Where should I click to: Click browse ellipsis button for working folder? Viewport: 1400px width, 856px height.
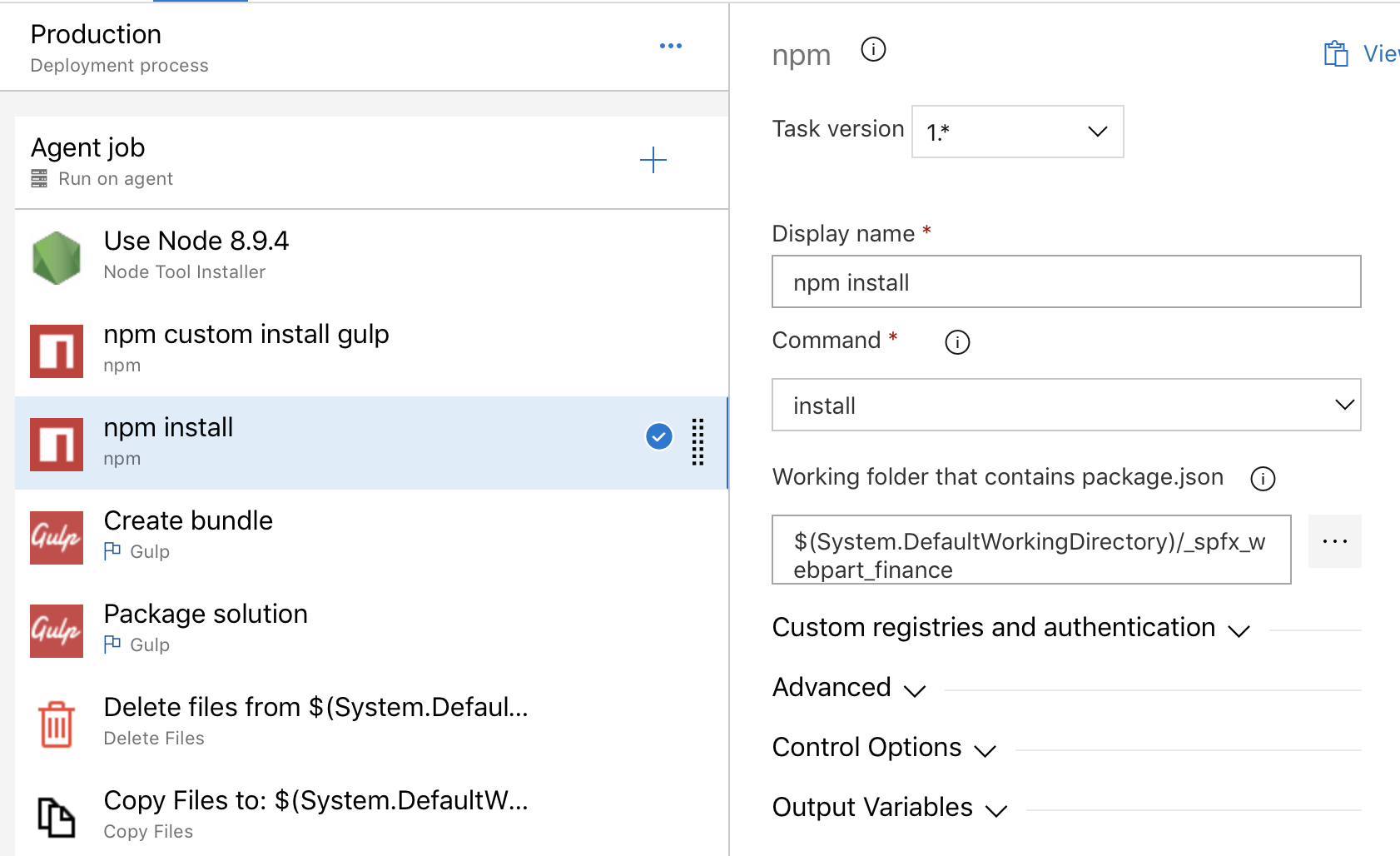coord(1334,541)
